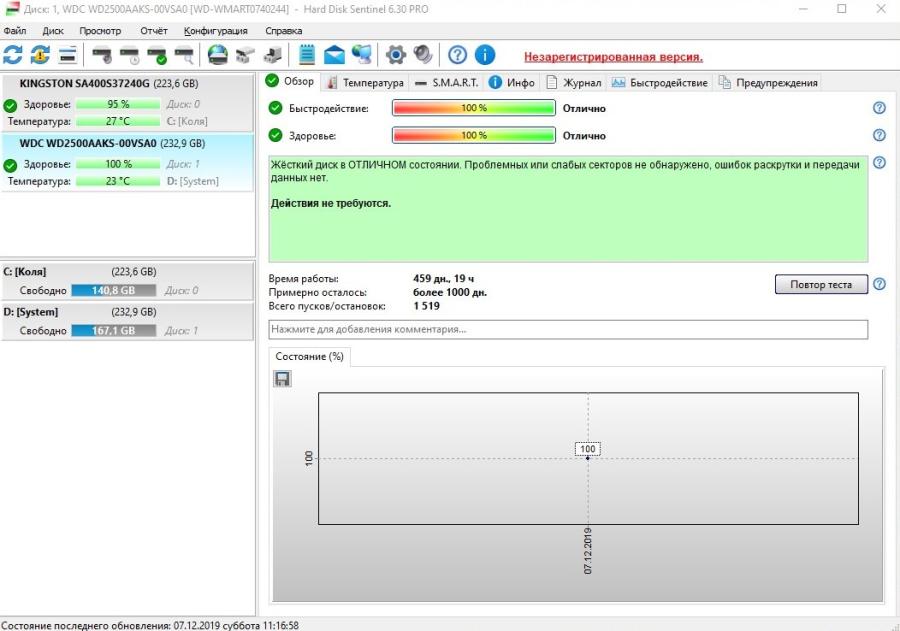Screen dimensions: 900x631
Task: Click the comment input field
Action: point(567,329)
